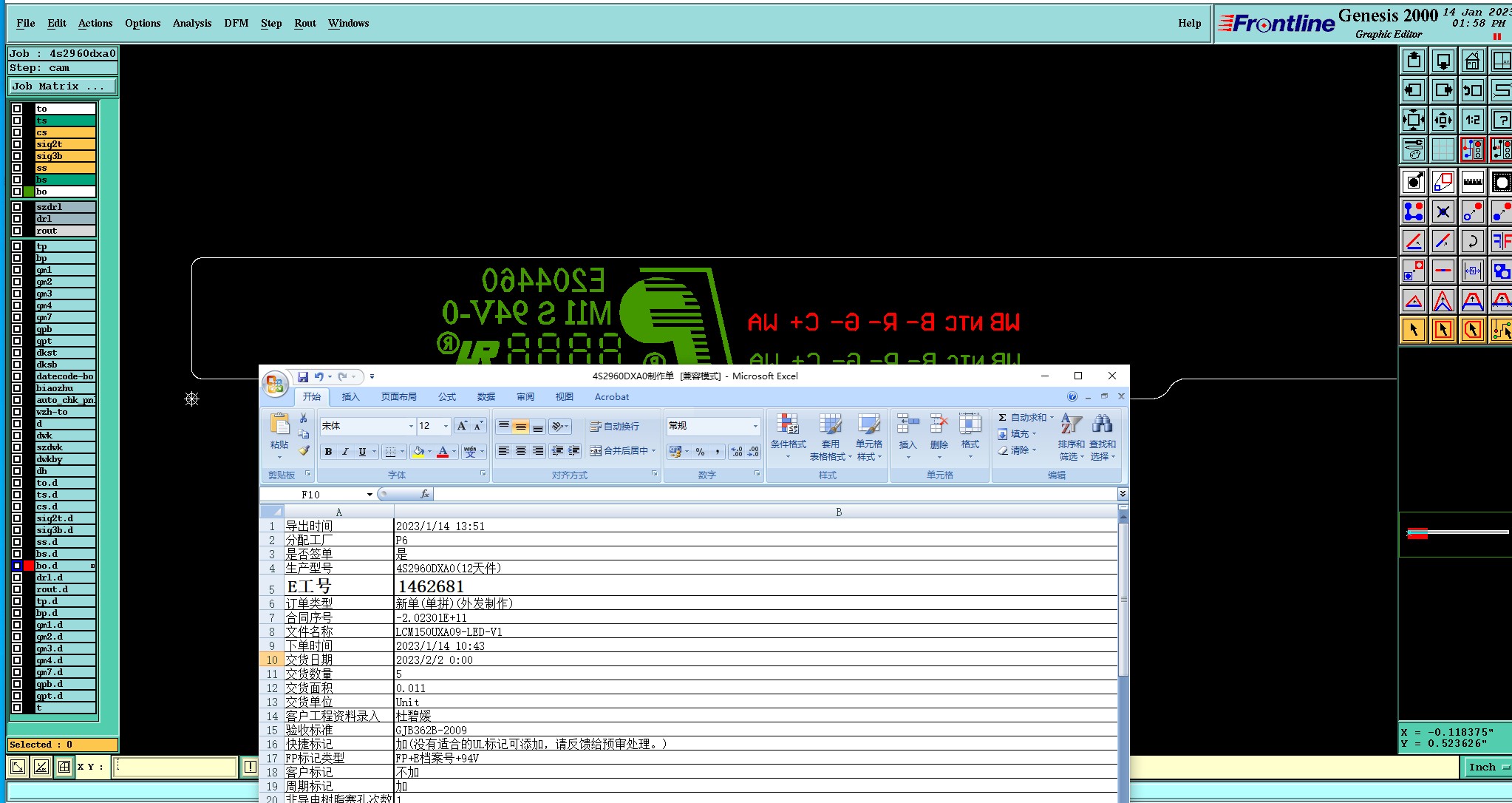1512x803 pixels.
Task: Open the Name Box dropdown for F10
Action: click(x=370, y=495)
